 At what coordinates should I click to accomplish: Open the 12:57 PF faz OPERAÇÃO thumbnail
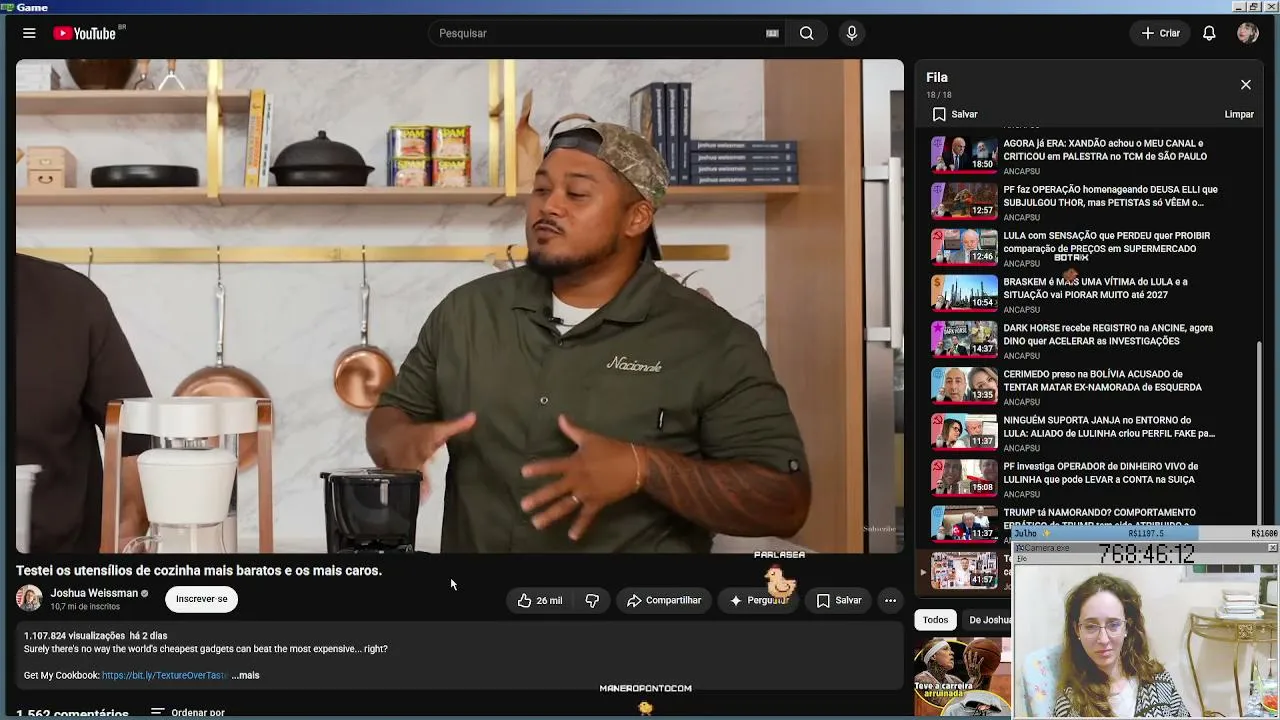pyautogui.click(x=964, y=200)
